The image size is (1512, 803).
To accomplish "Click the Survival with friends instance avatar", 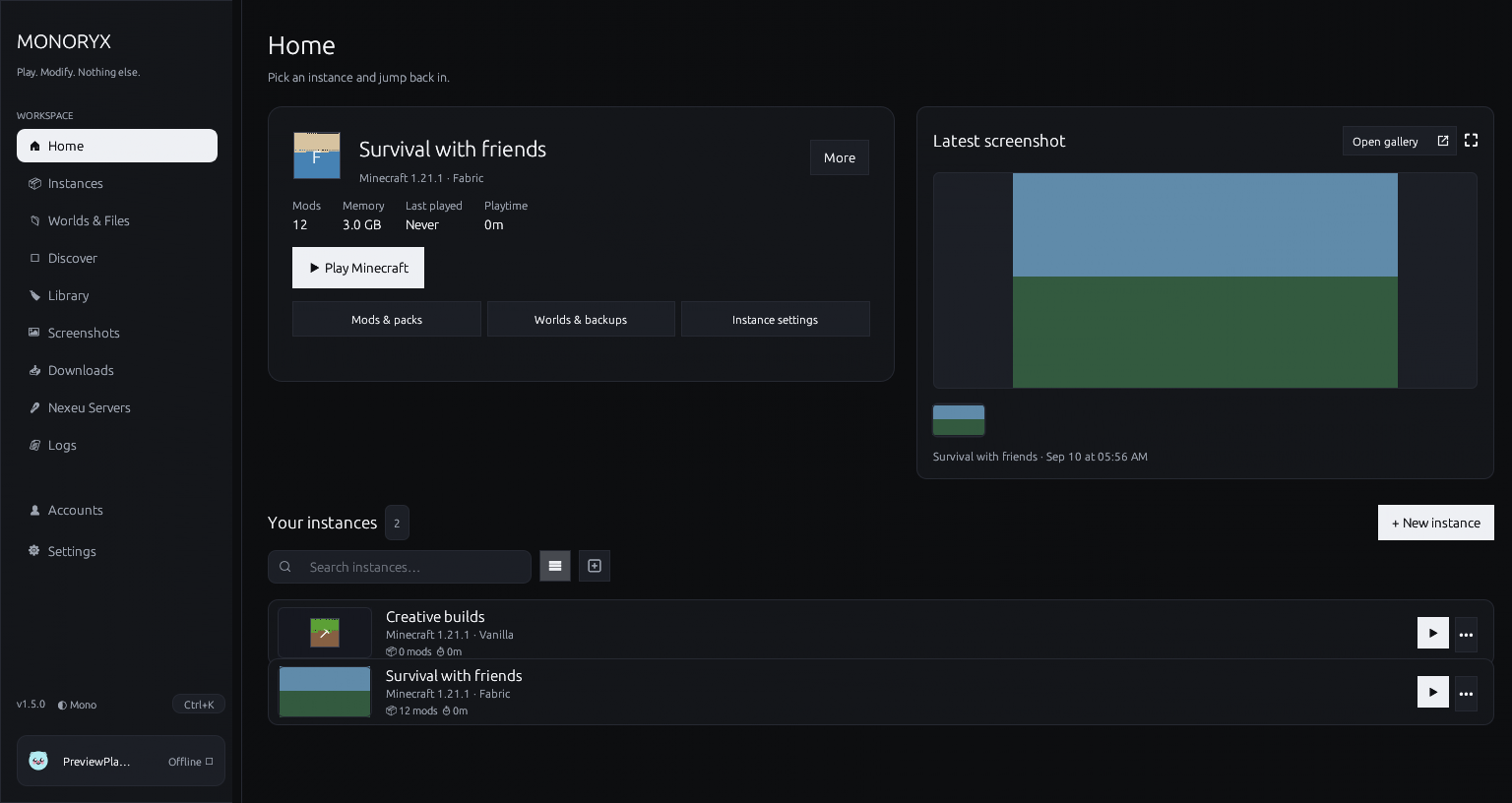I will (x=317, y=155).
